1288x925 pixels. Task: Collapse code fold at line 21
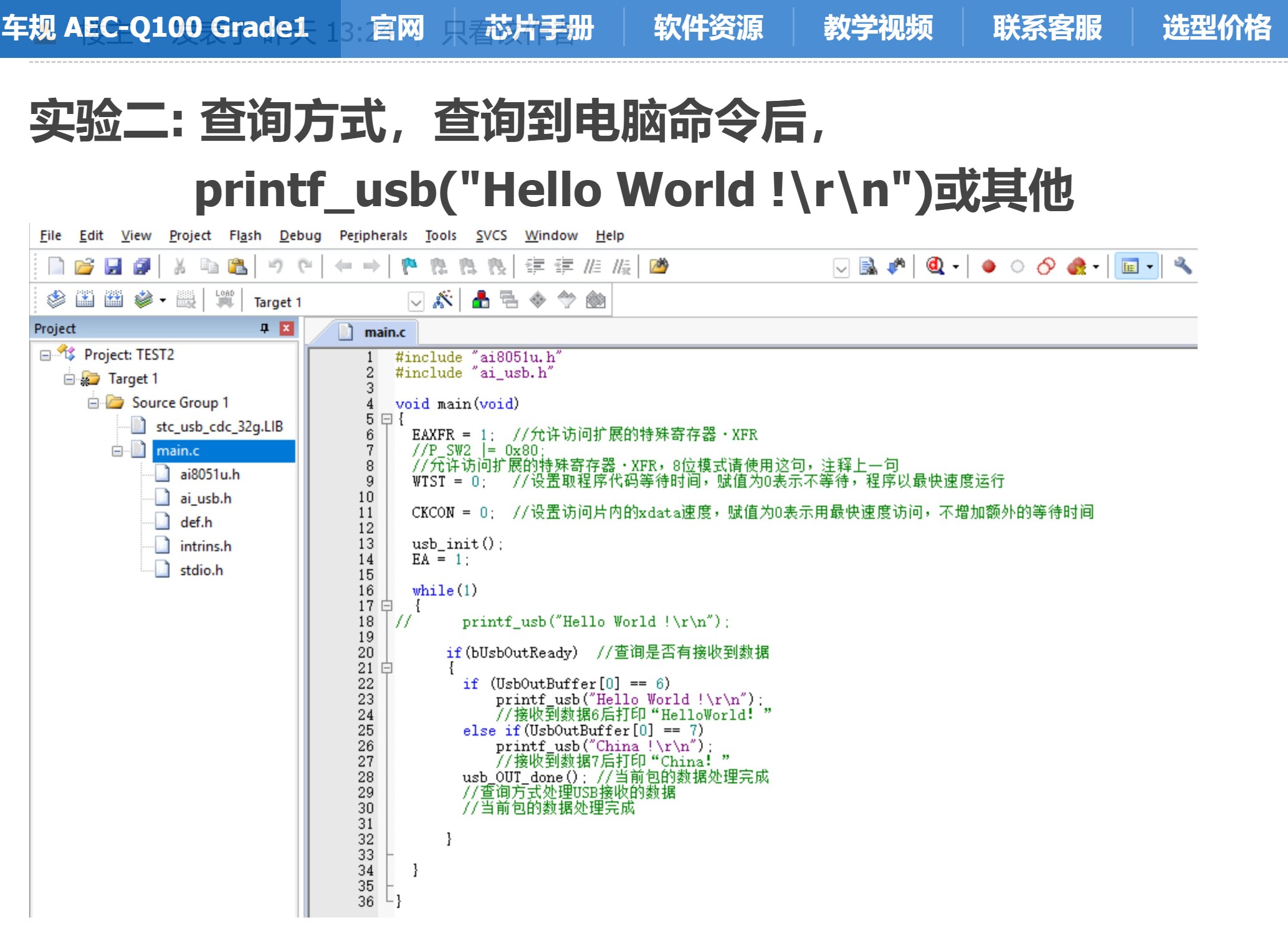tap(386, 668)
